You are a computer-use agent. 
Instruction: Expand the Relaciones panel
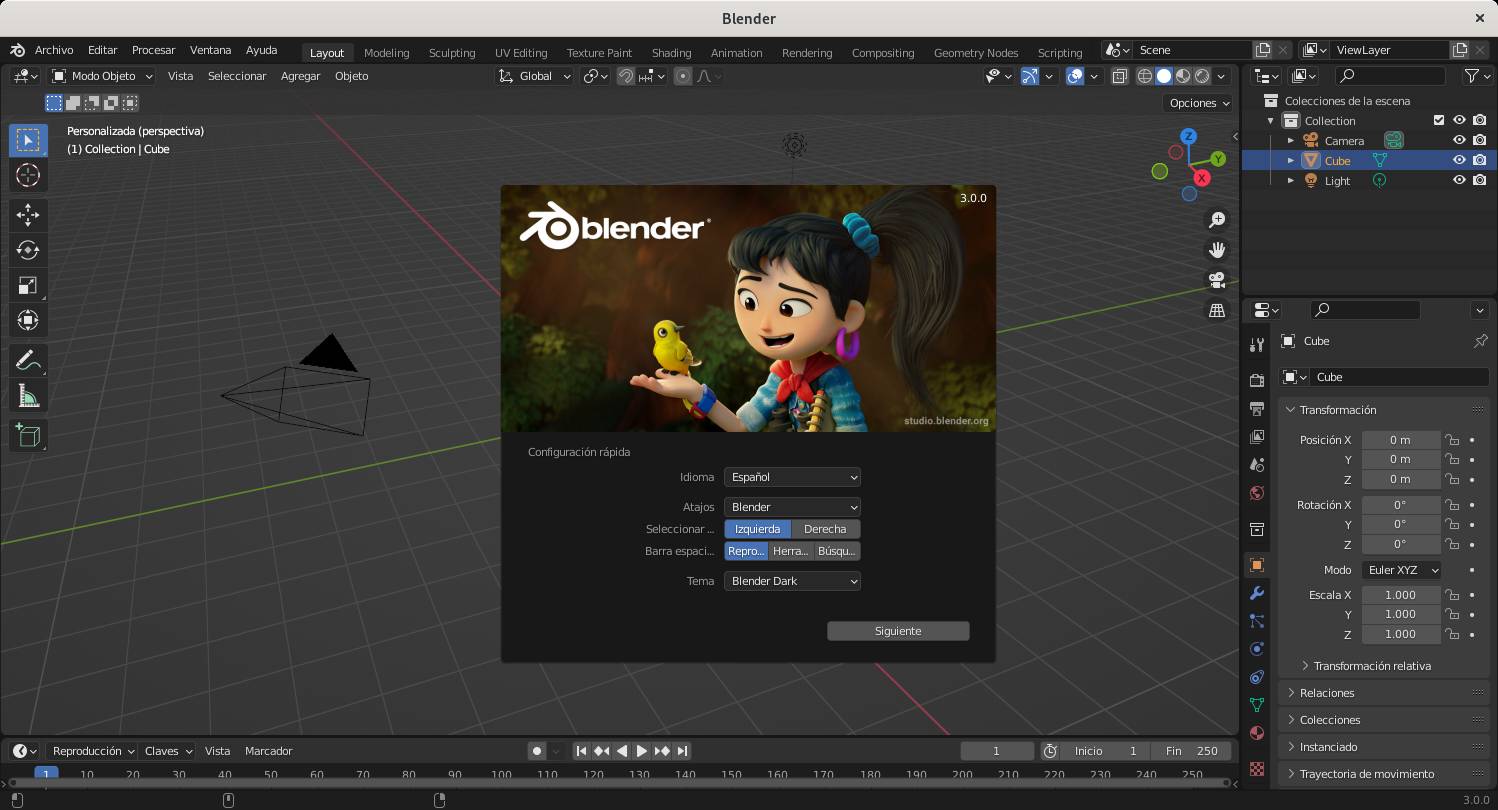(x=1327, y=693)
